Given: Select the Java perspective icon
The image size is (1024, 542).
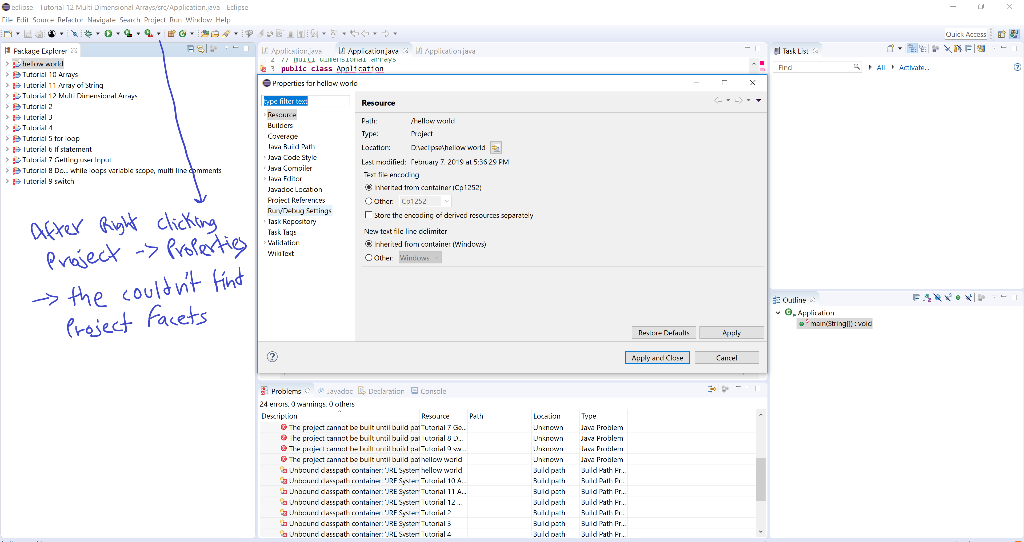Looking at the screenshot, I should tap(1014, 34).
